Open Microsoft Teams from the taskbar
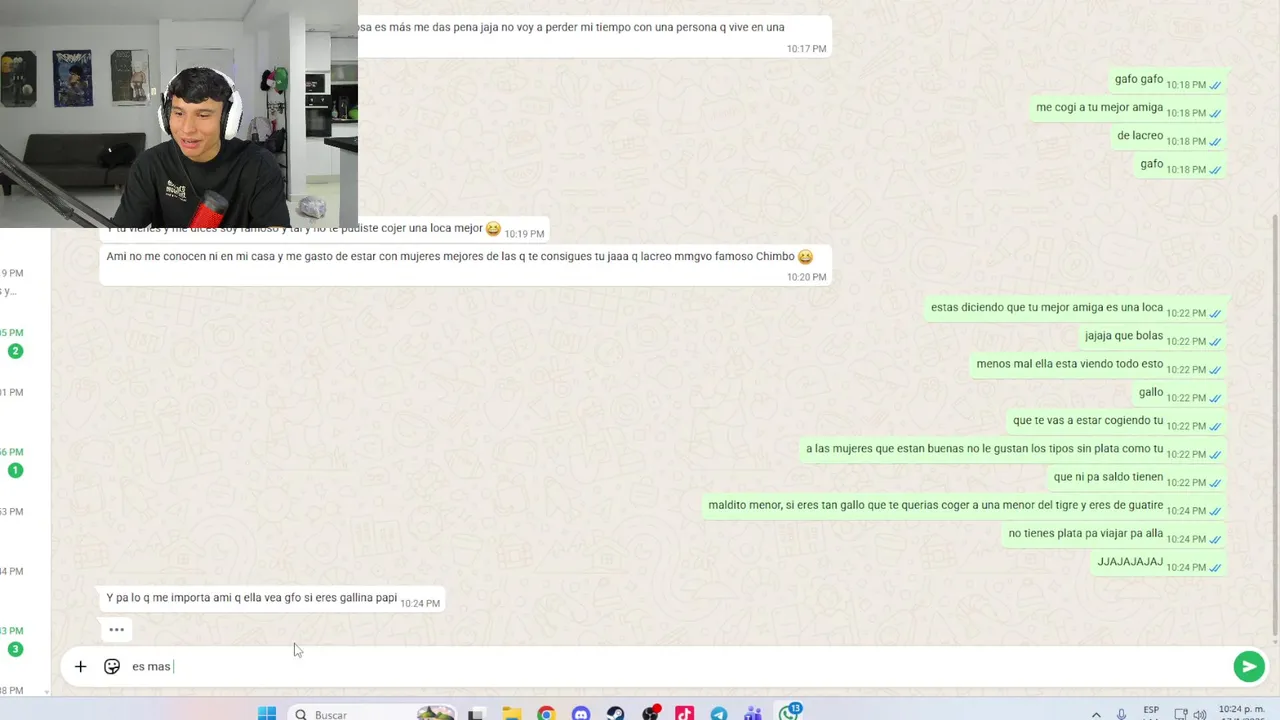The width and height of the screenshot is (1280, 720). click(753, 714)
